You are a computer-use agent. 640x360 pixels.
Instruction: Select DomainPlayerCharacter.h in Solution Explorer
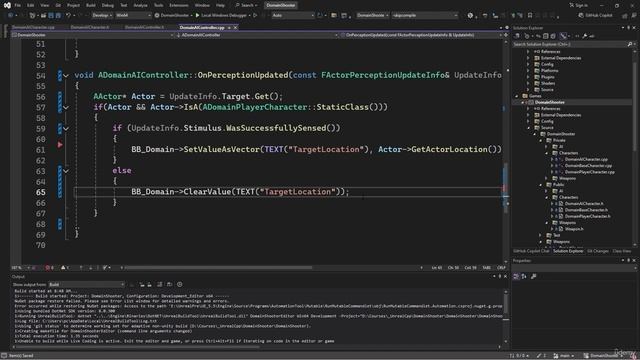(588, 216)
